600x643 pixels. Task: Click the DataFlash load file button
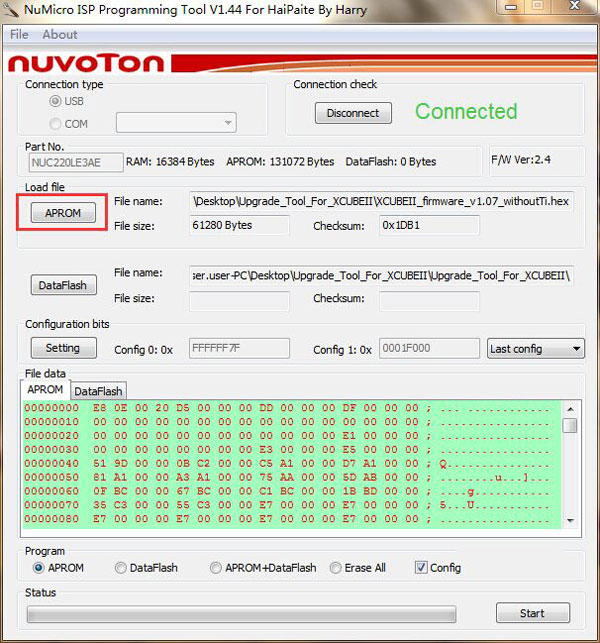click(x=64, y=285)
